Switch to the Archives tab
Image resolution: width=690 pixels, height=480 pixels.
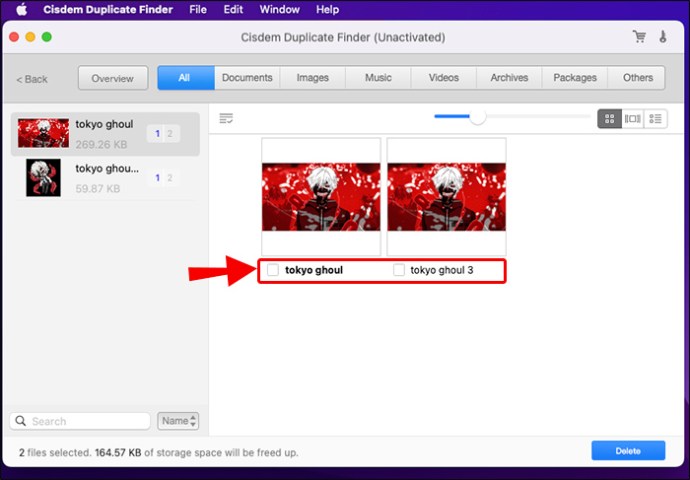point(510,78)
